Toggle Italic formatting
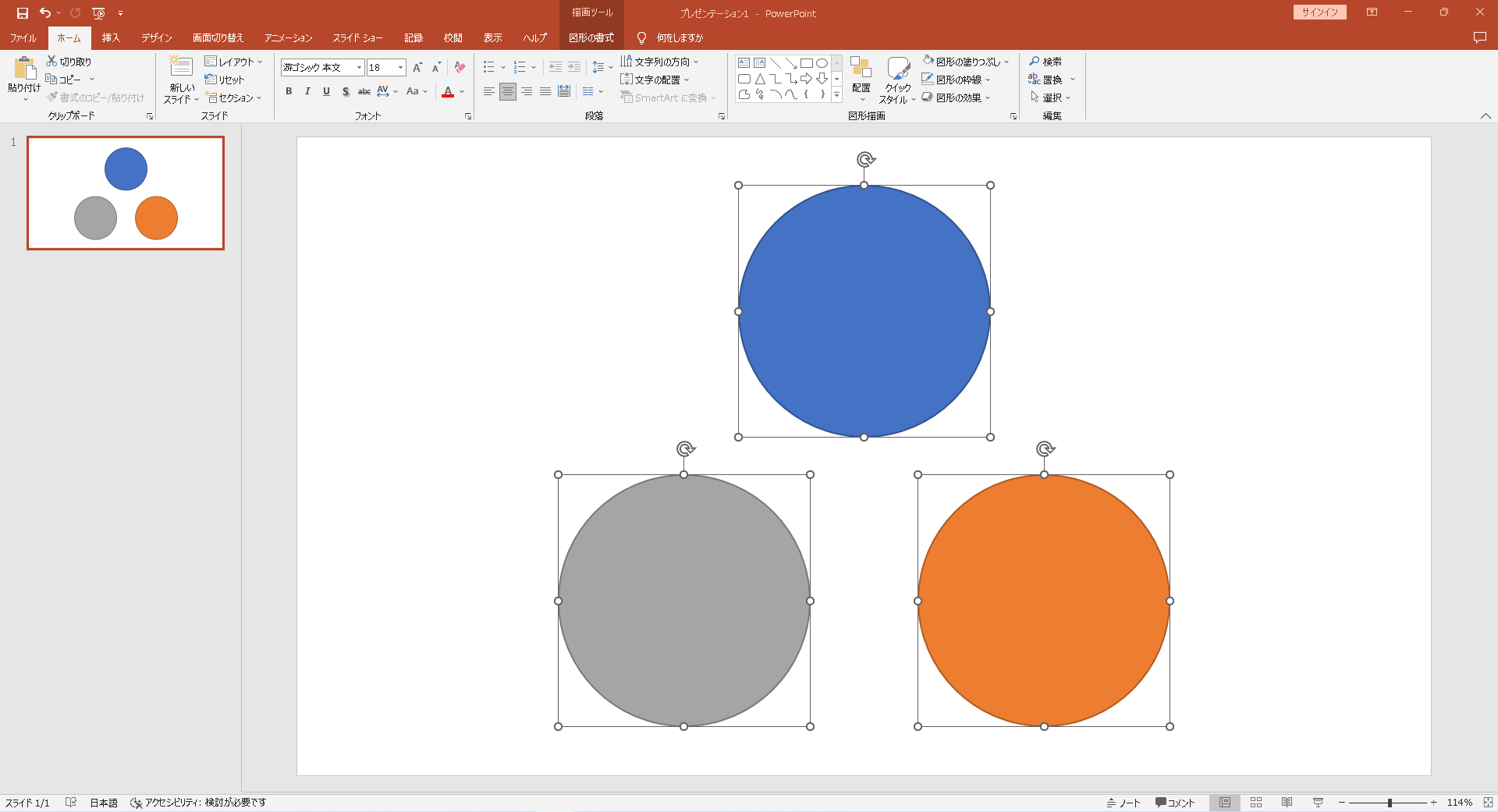This screenshot has height=812, width=1498. (x=307, y=91)
